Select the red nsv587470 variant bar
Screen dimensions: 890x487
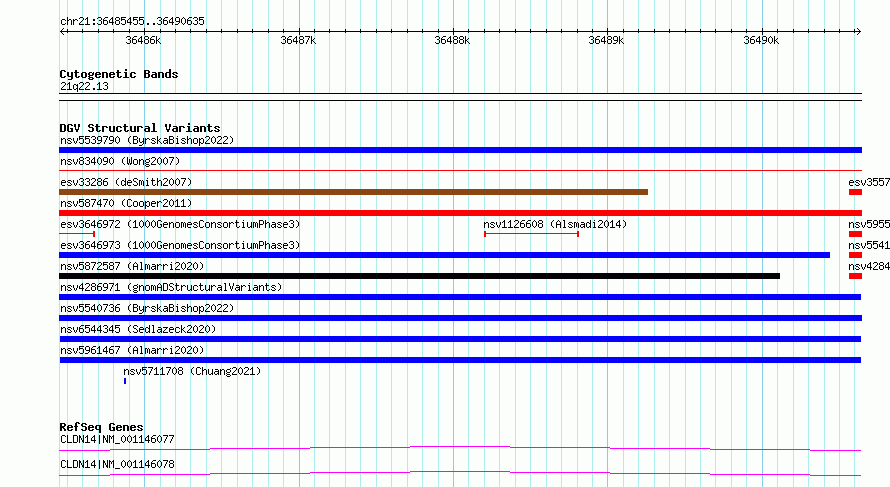tap(460, 213)
